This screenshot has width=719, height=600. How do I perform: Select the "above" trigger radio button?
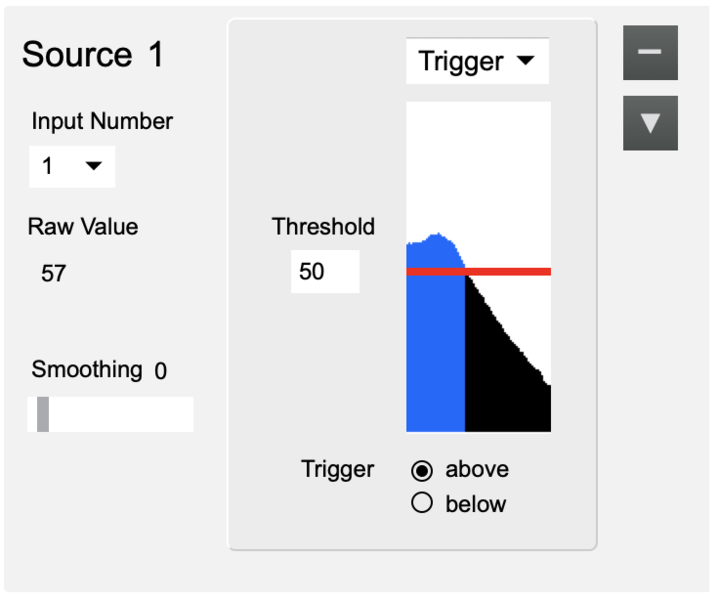422,470
